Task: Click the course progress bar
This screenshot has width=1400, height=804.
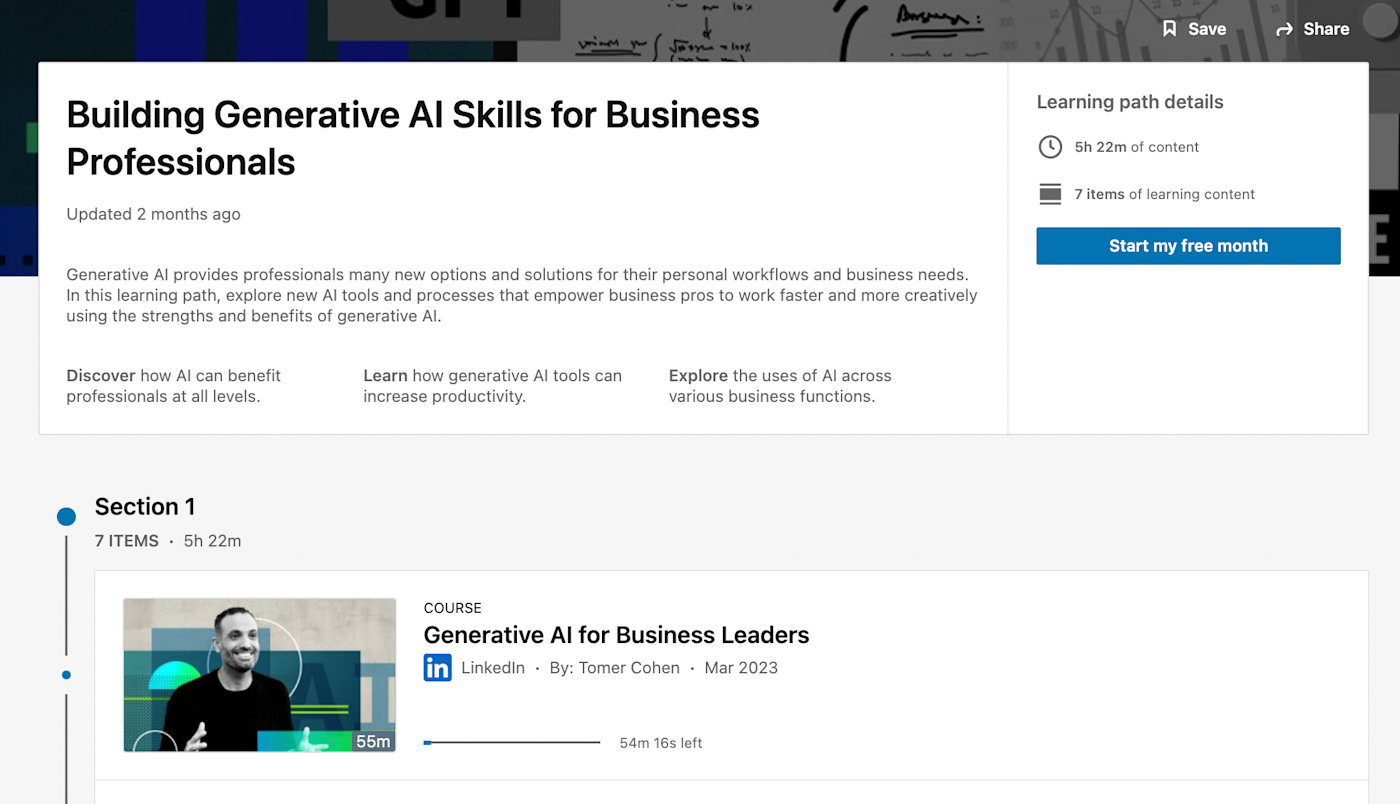Action: point(512,743)
